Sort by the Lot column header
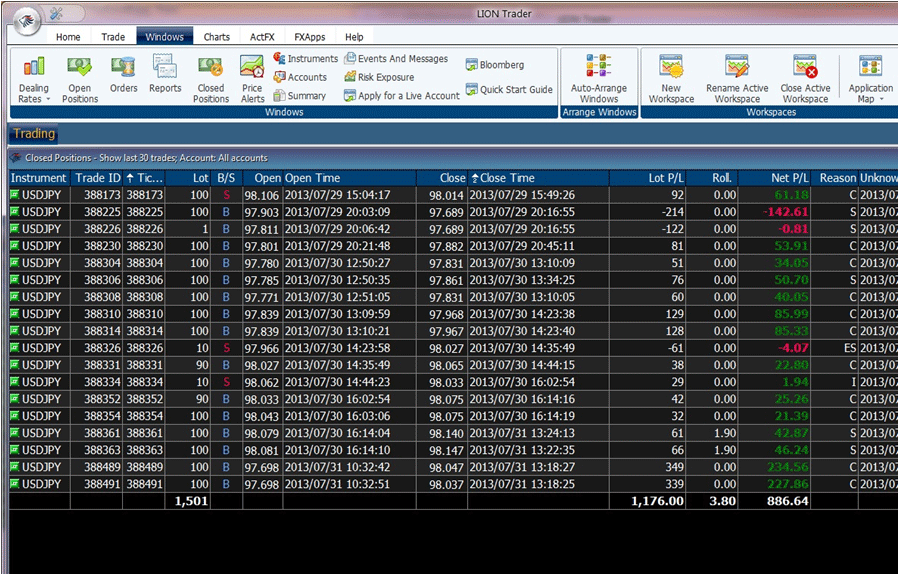The image size is (899, 575). pos(189,178)
